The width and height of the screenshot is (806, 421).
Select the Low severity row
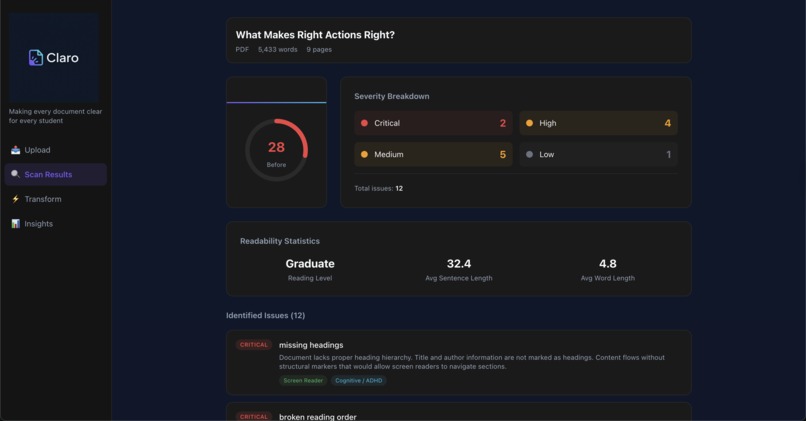tap(598, 154)
